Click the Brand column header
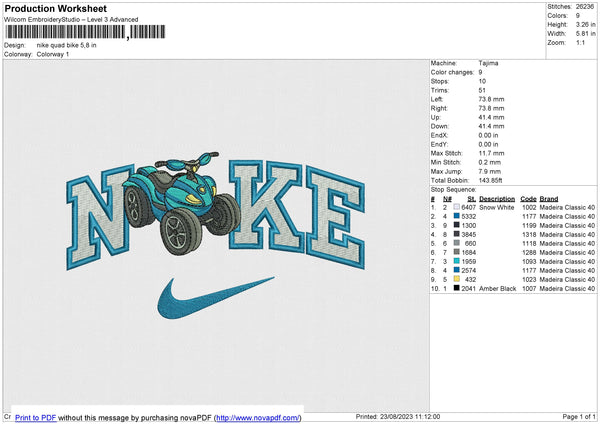This screenshot has height=424, width=600. pos(549,199)
